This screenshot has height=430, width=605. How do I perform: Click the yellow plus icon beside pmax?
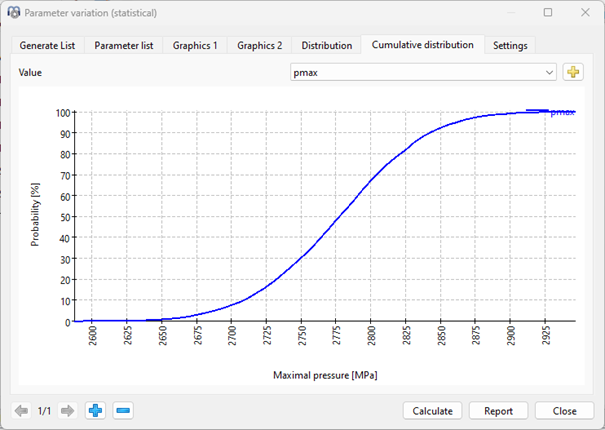[573, 72]
